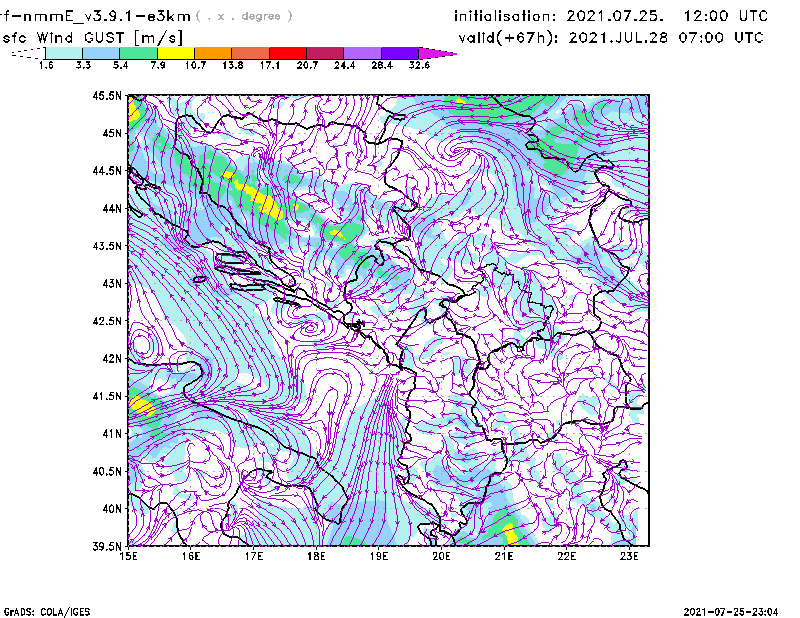Click the 41N latitude label
The image size is (800, 618).
click(x=112, y=433)
